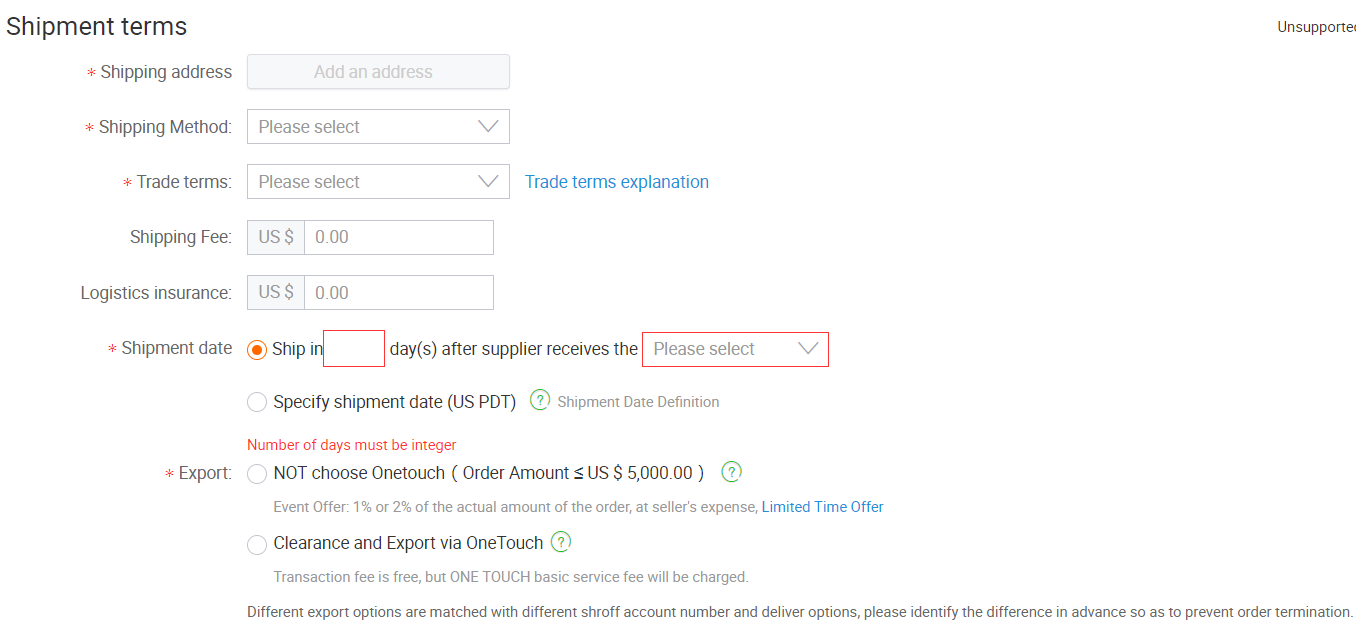Click help icon next to NOT choose Onetouch

point(731,472)
